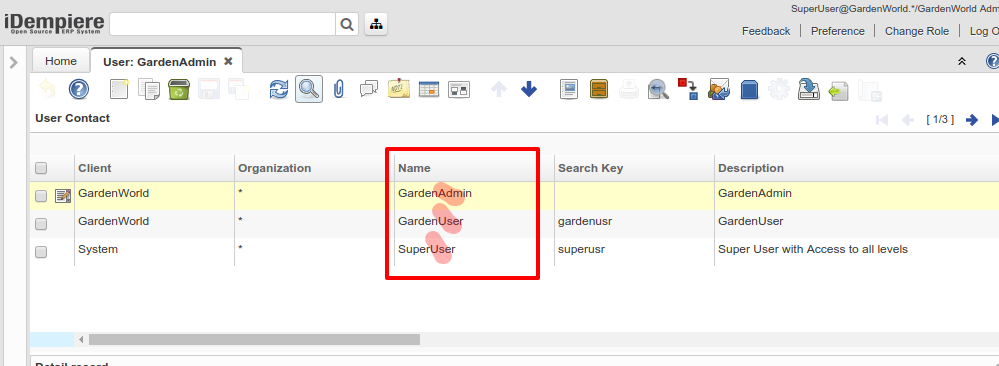This screenshot has width=999, height=366.
Task: Click File Import green arrow icon
Action: coord(838,91)
